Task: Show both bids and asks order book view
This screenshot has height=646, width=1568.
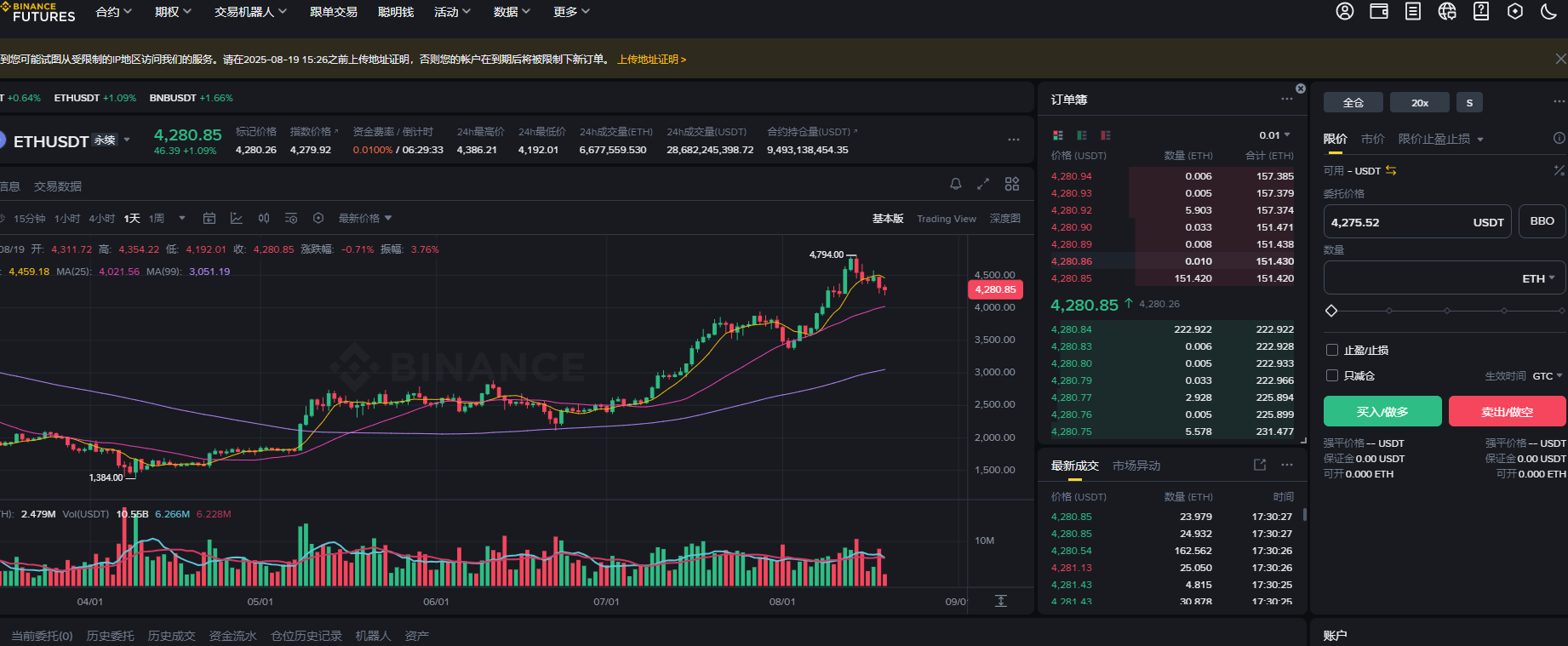Action: tap(1058, 135)
